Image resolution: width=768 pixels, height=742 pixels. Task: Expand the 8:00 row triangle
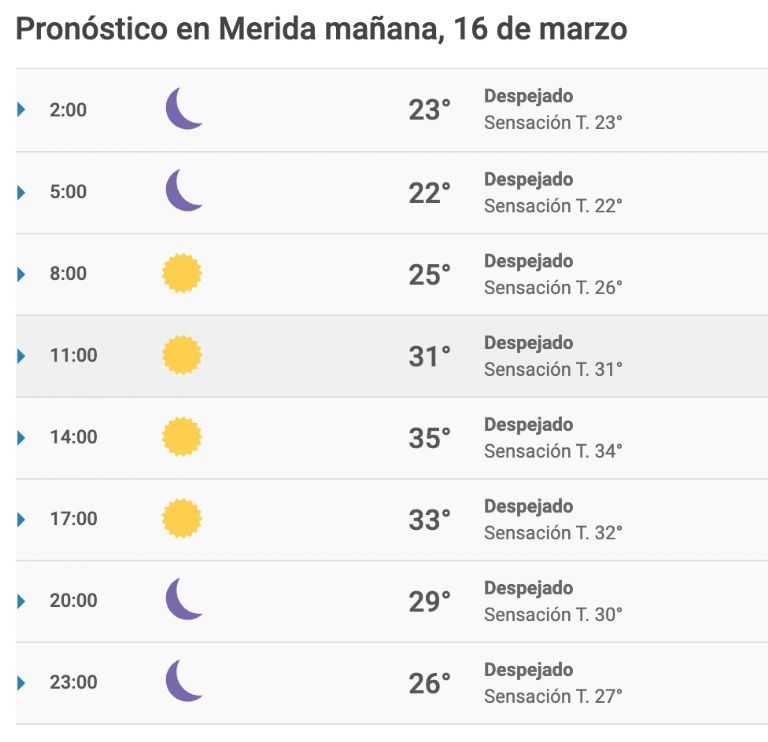[x=21, y=274]
